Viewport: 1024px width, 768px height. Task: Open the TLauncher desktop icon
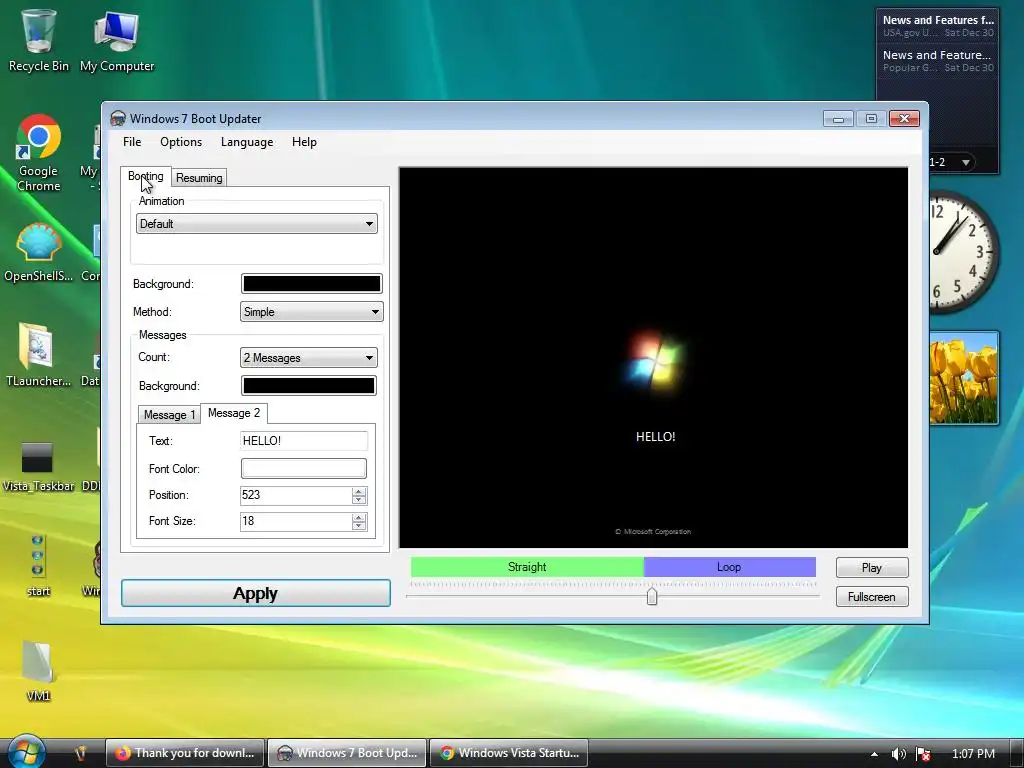point(39,355)
